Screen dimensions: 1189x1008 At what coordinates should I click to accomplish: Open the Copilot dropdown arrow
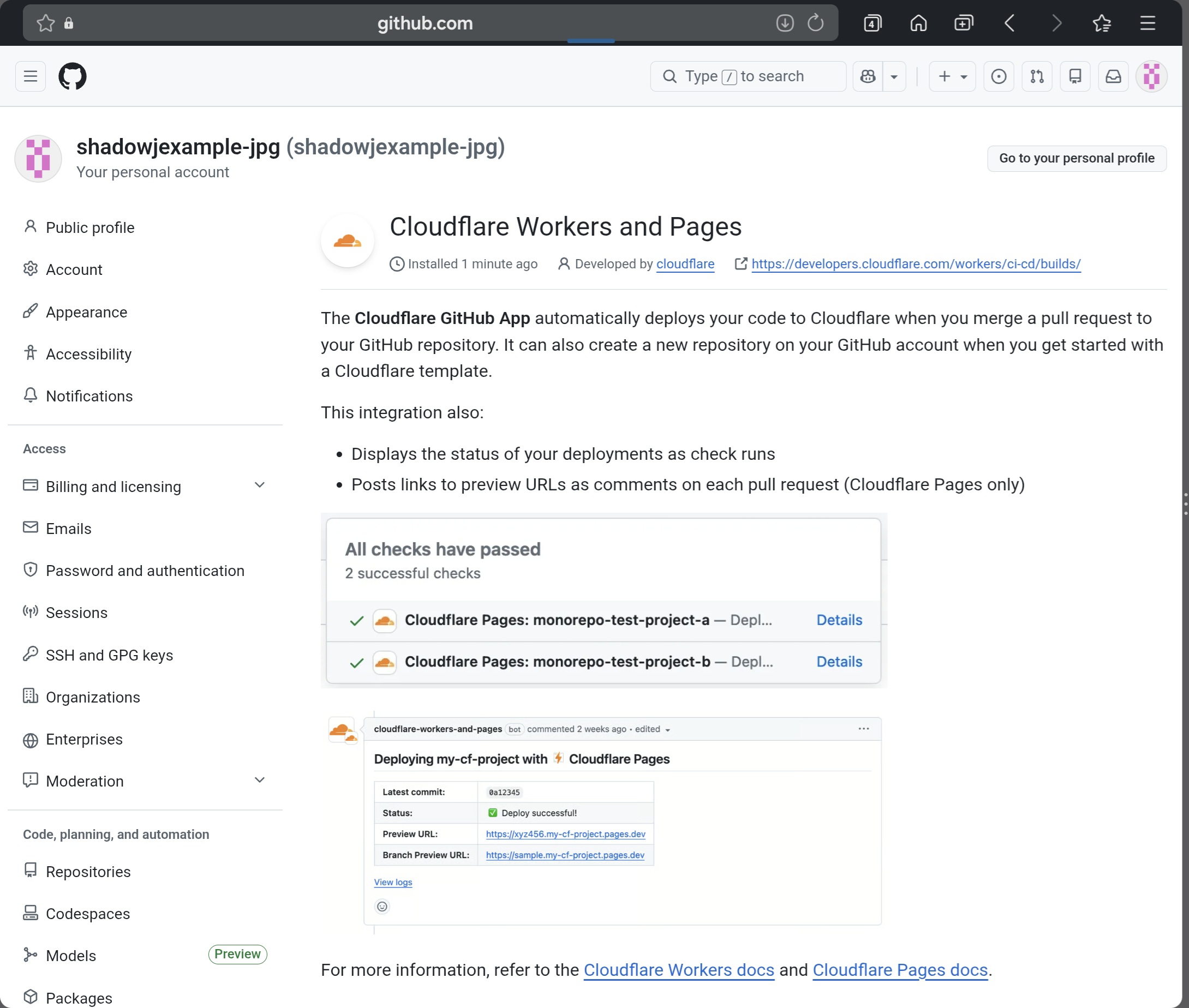pos(894,76)
